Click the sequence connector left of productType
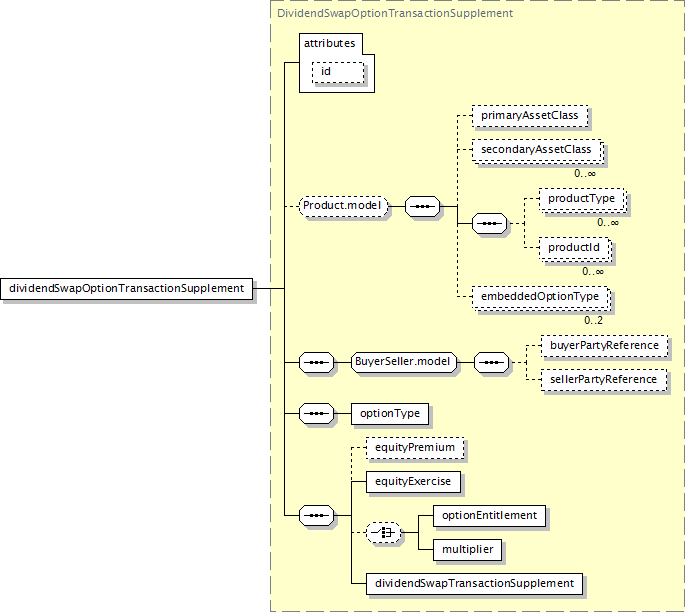This screenshot has height=612, width=685. tap(489, 223)
